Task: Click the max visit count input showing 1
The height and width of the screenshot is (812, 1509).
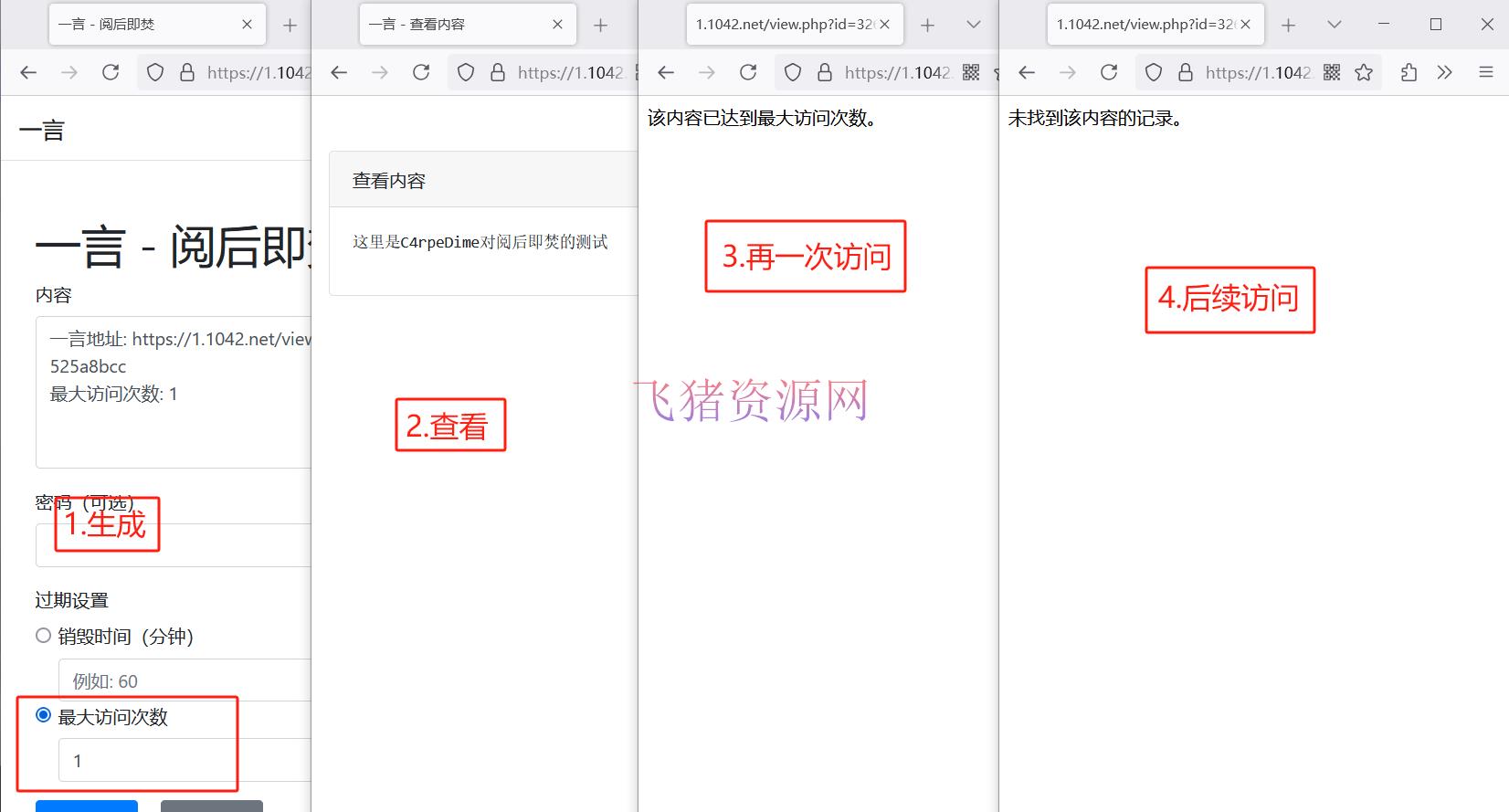Action: coord(185,760)
